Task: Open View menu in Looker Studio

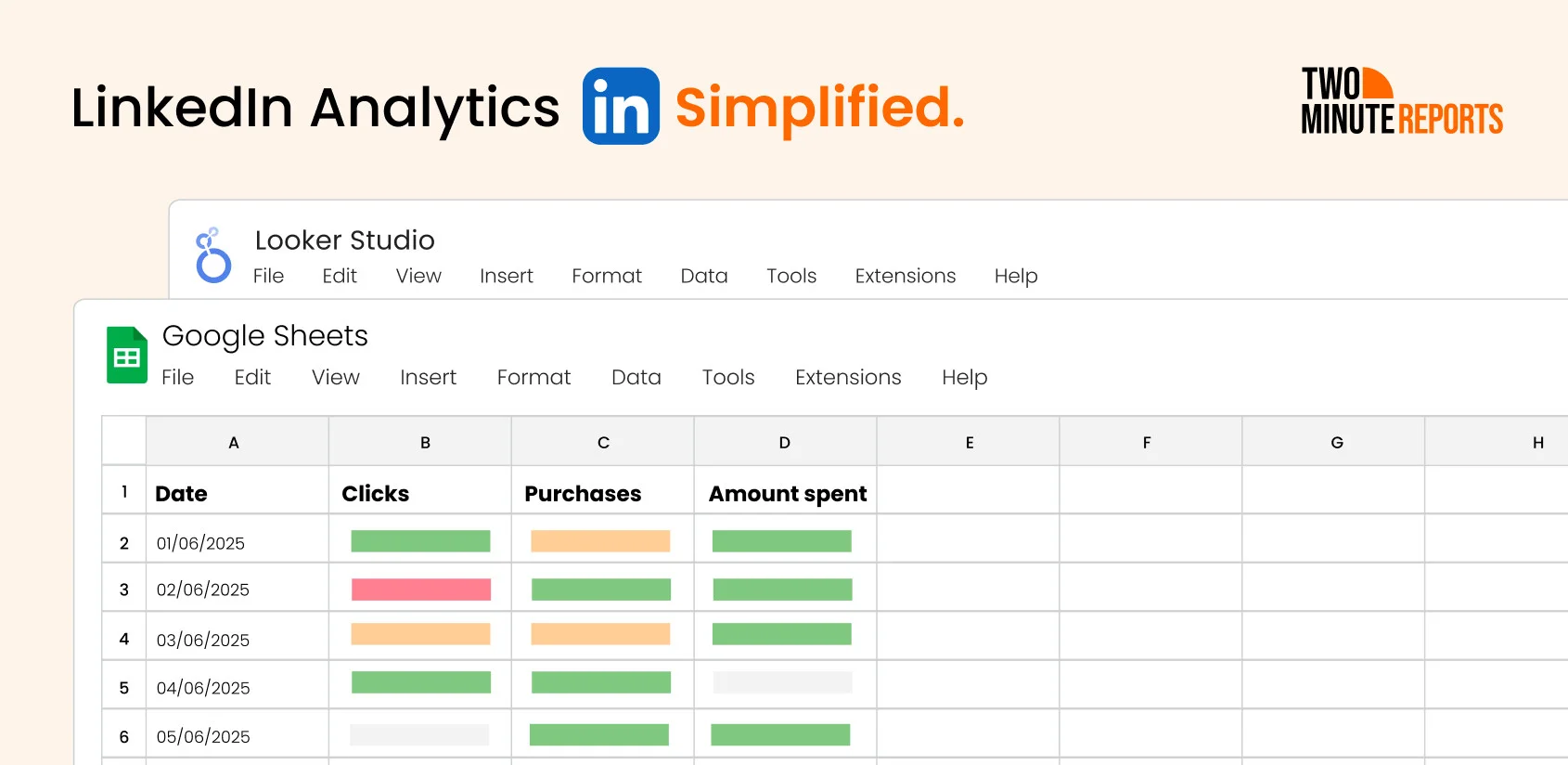Action: pyautogui.click(x=418, y=276)
